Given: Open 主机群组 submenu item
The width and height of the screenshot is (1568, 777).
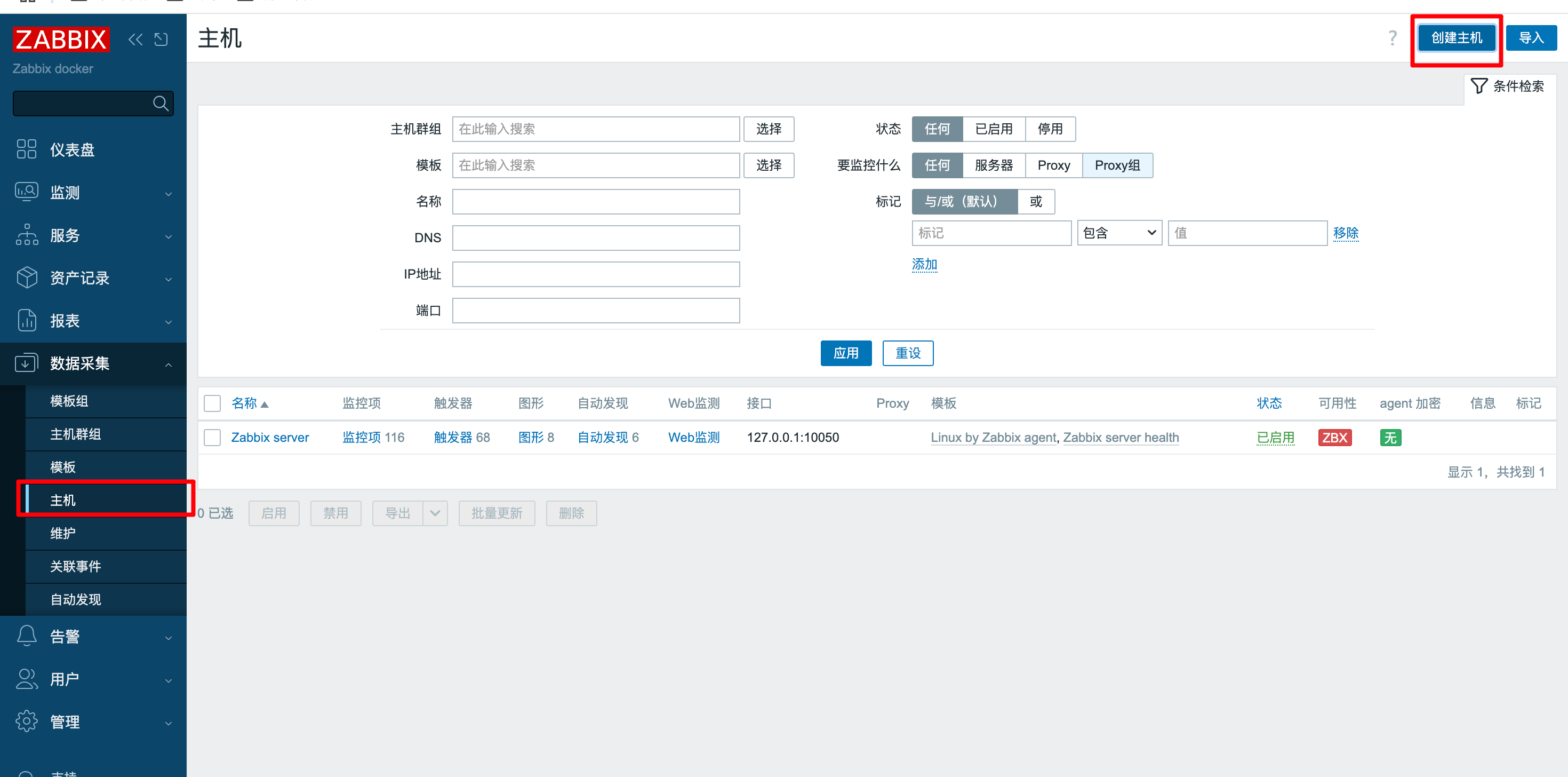Looking at the screenshot, I should (106, 434).
